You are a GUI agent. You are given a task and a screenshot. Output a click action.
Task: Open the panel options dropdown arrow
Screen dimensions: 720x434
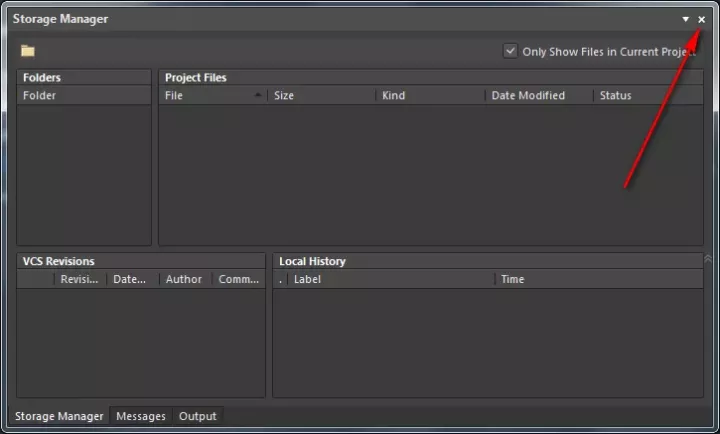click(x=685, y=19)
